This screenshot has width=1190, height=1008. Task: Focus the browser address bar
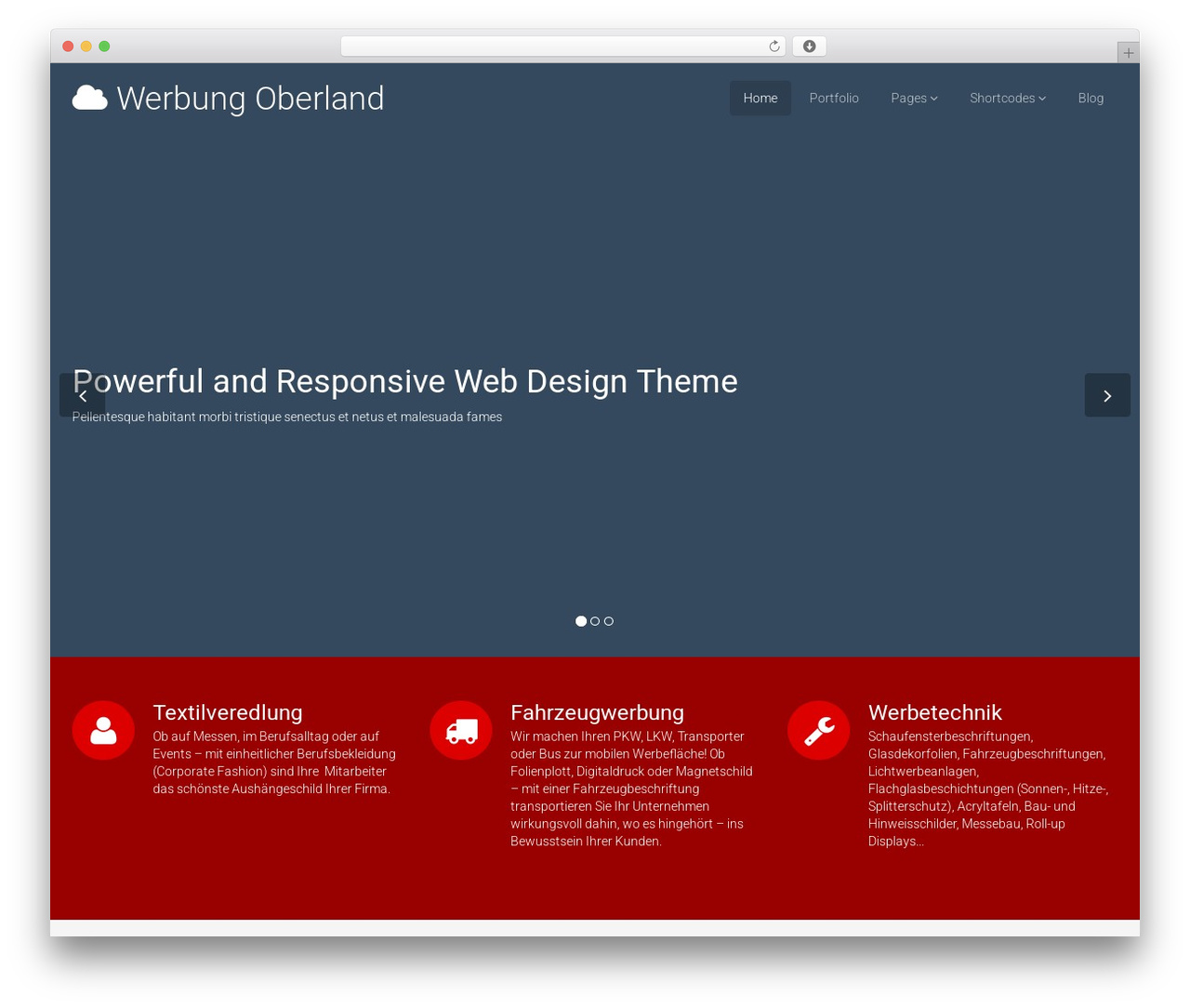pos(563,46)
